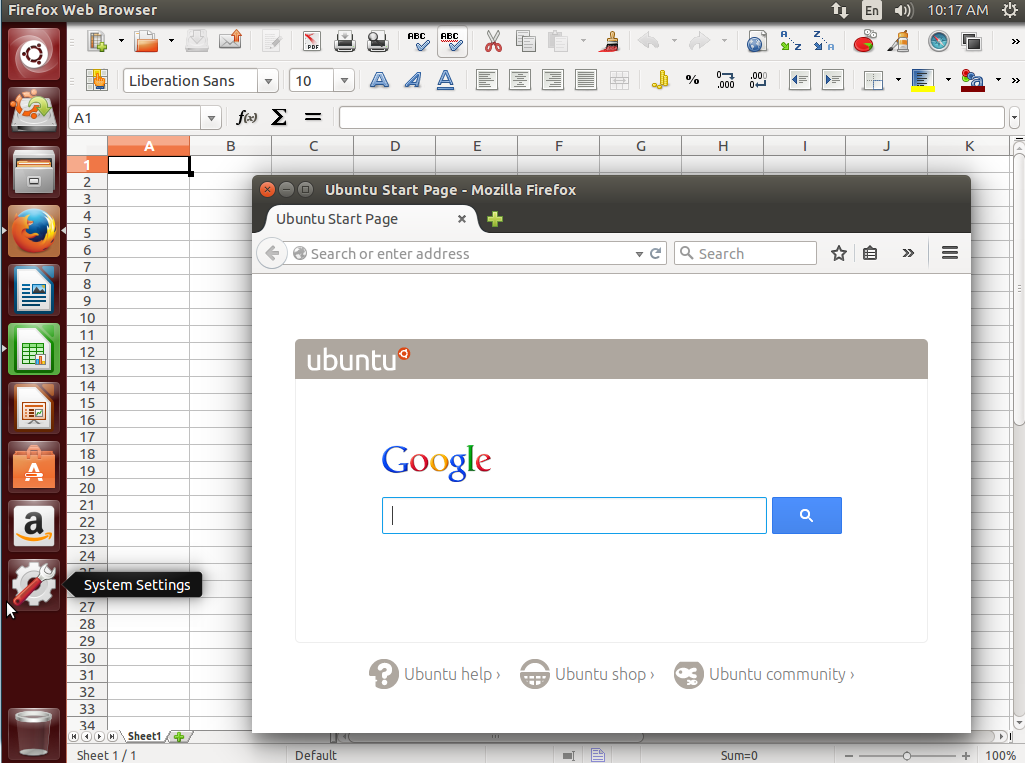Open the recent documents dropdown arrow
The width and height of the screenshot is (1025, 763).
[171, 41]
